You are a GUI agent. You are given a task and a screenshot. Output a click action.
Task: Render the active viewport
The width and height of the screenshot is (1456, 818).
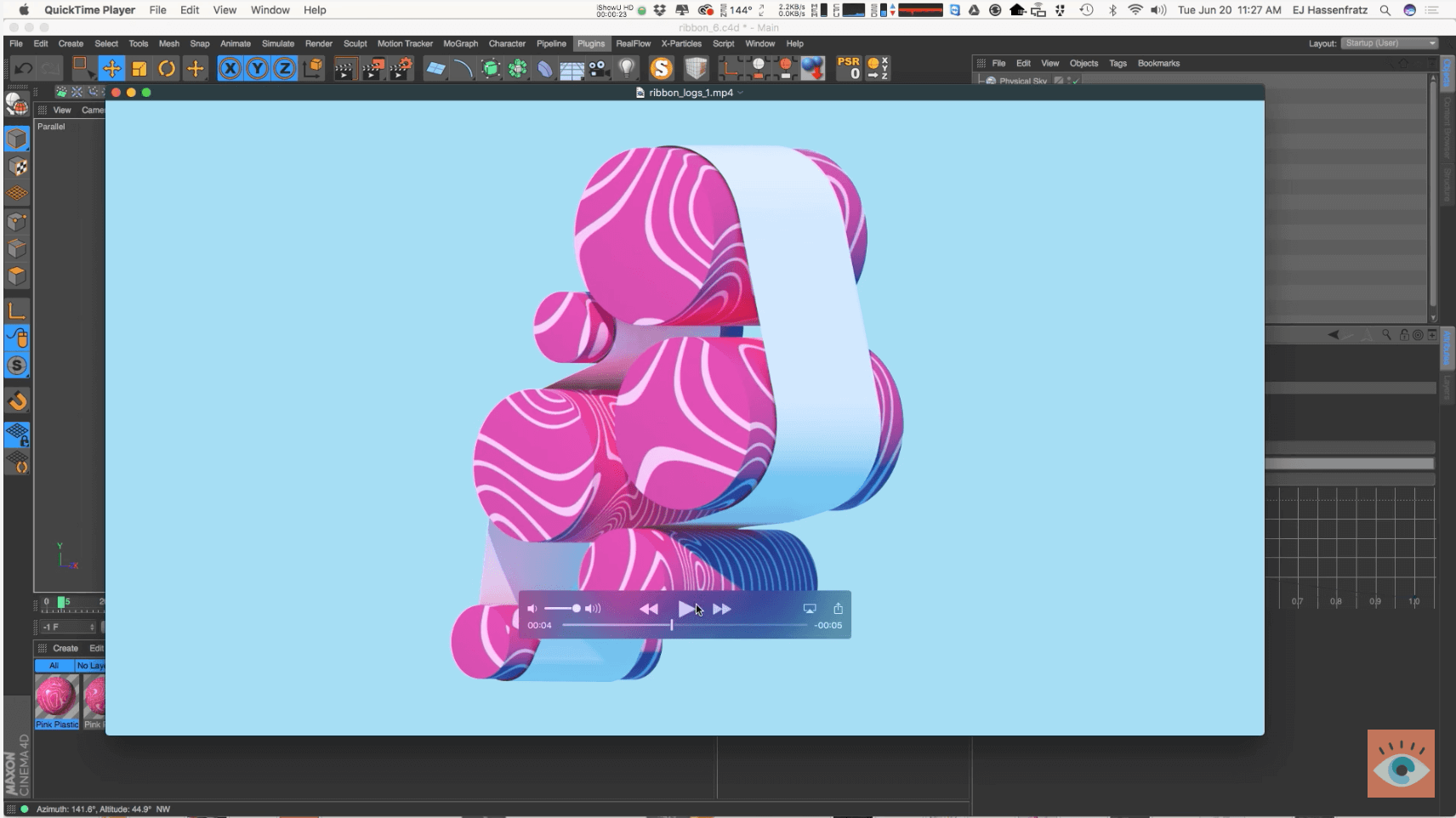click(x=346, y=68)
